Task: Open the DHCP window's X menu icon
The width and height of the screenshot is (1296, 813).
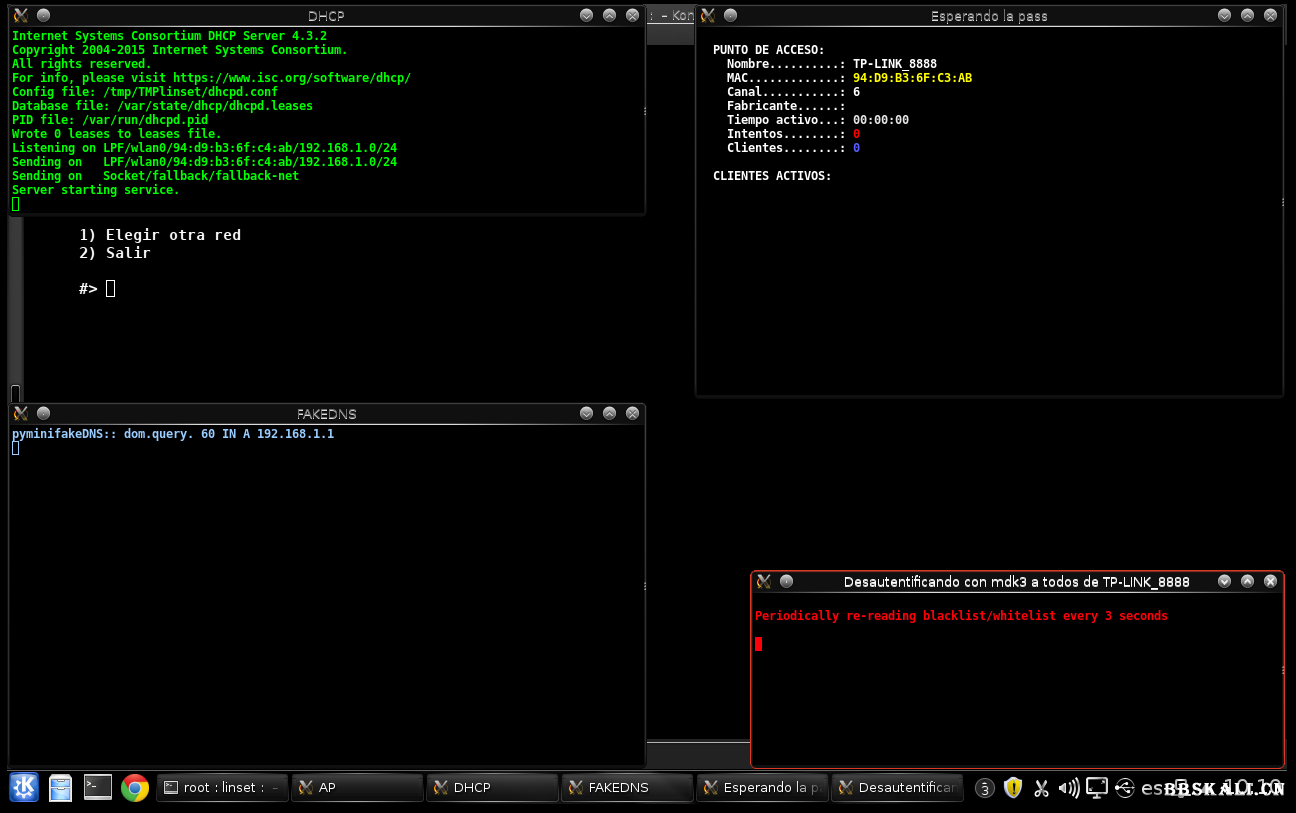Action: [x=20, y=15]
